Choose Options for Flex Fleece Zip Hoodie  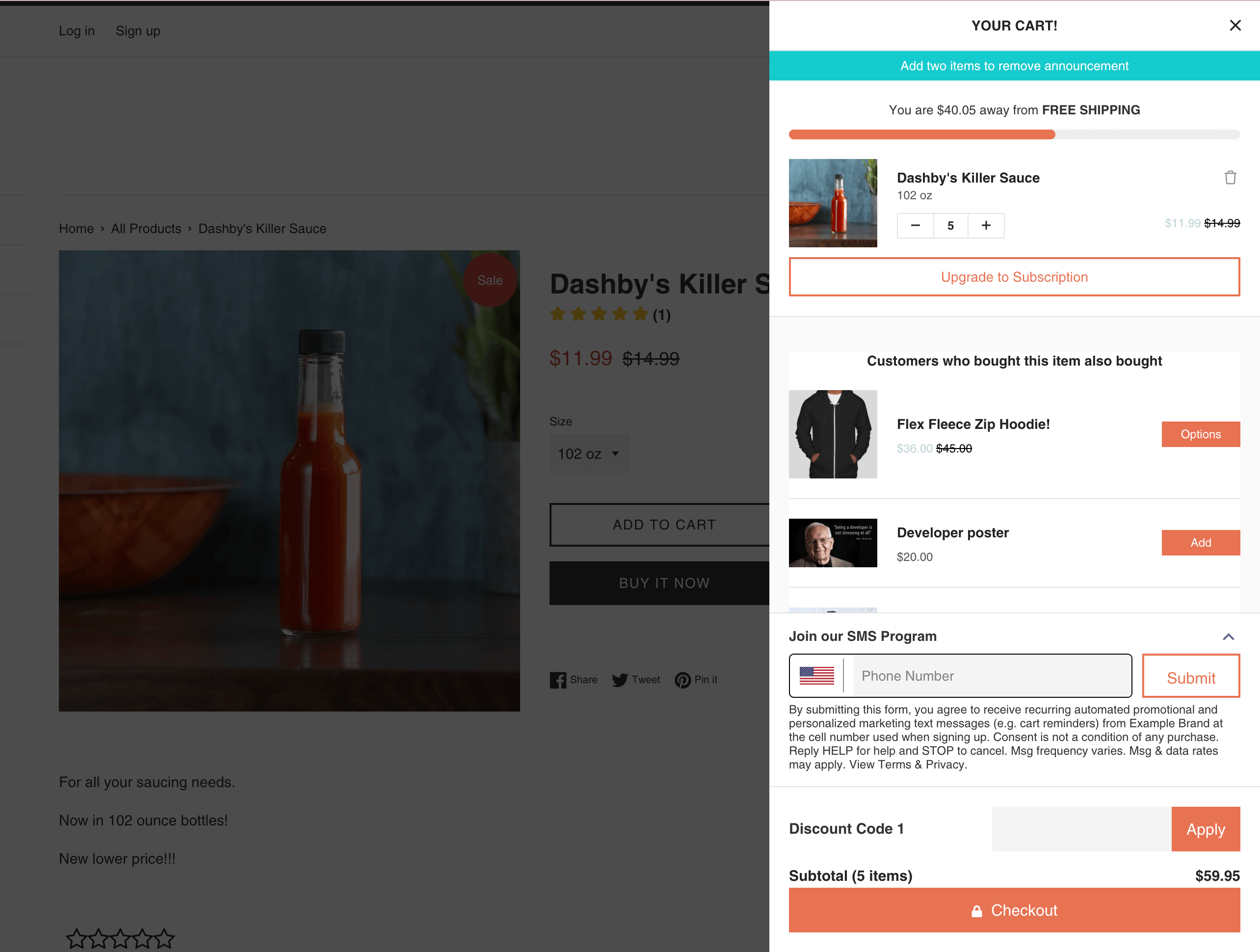pos(1200,434)
